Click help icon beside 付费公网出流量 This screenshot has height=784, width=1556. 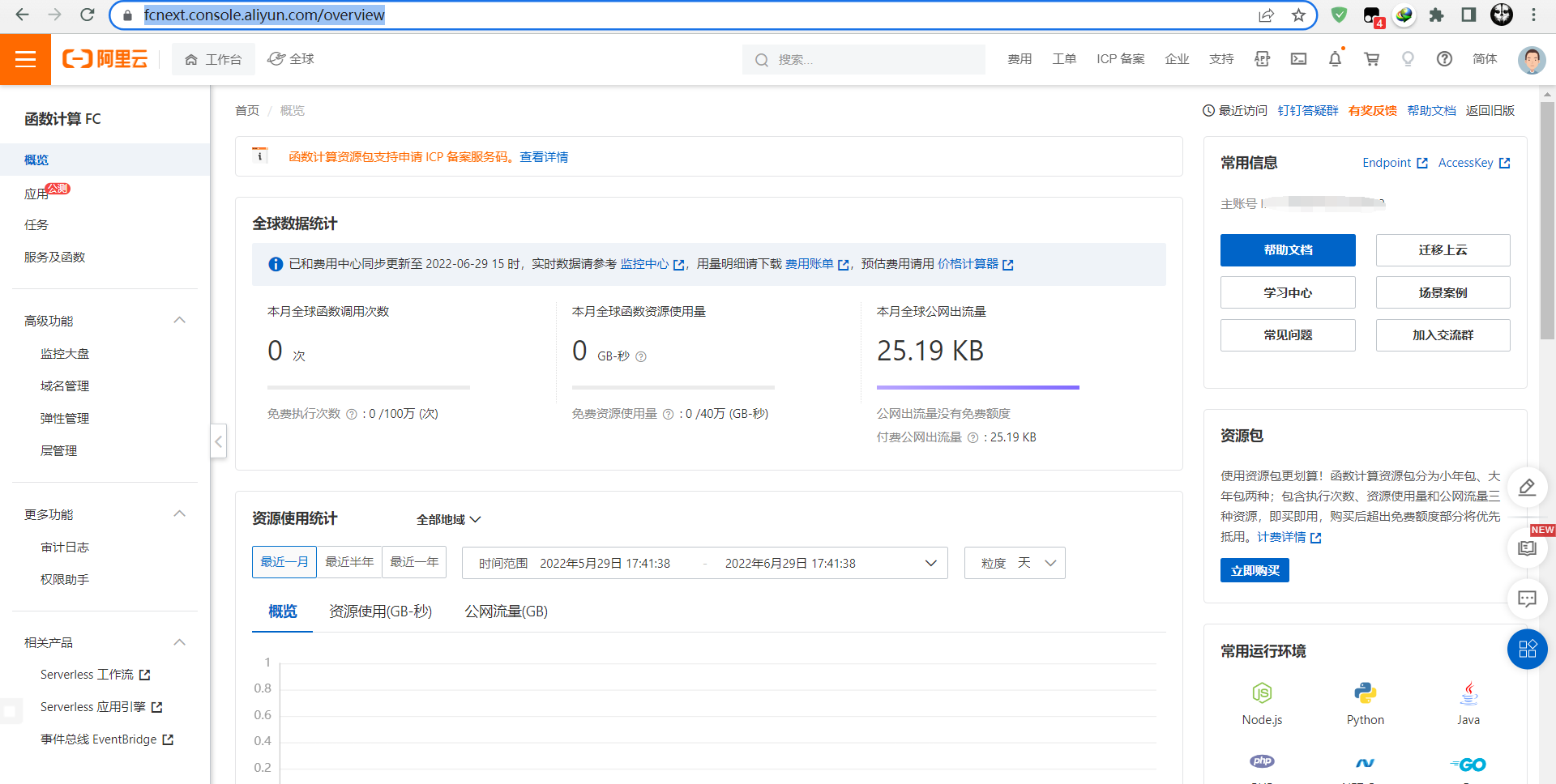click(x=972, y=437)
